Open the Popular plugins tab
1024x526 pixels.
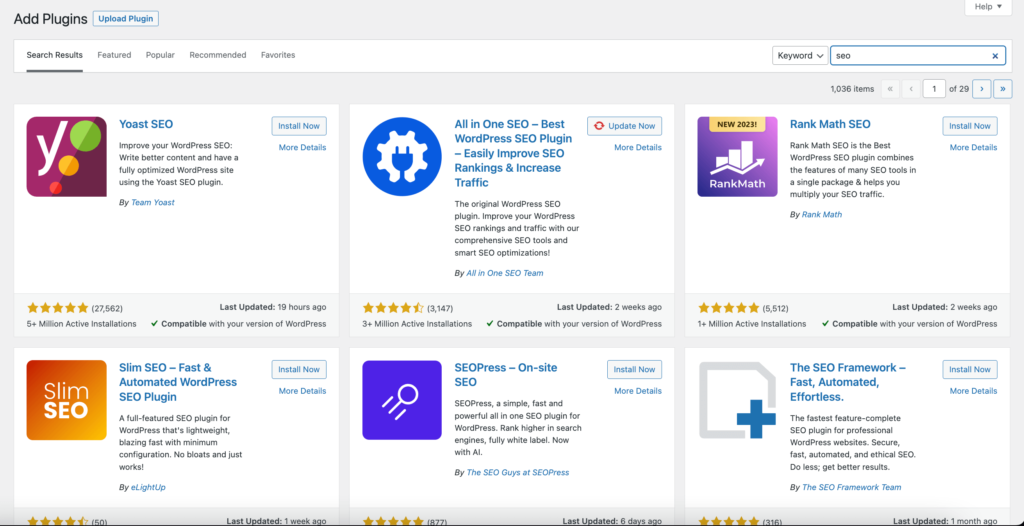click(160, 55)
